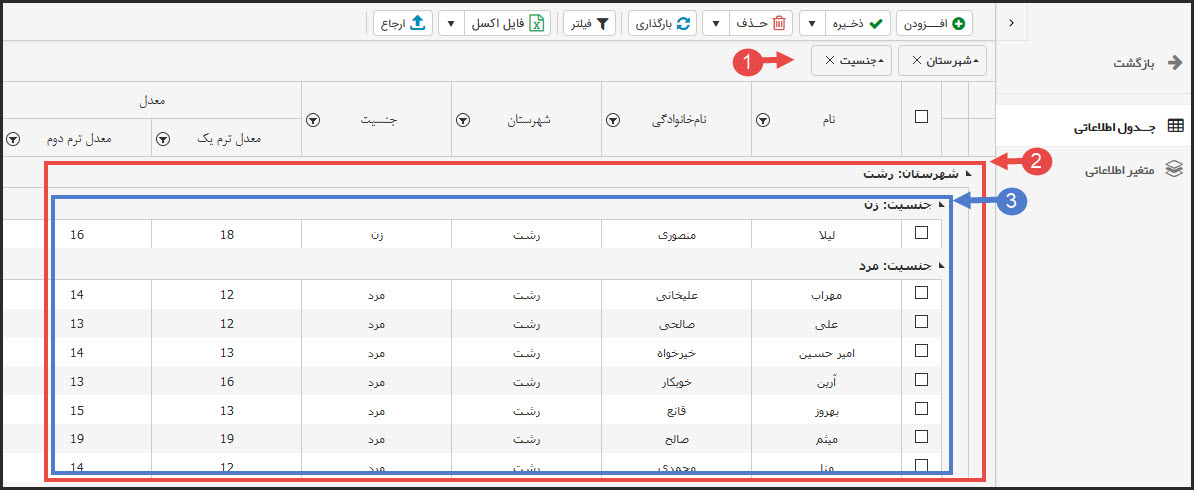
Task: Check the row checkbox for لیلا
Action: 921,232
